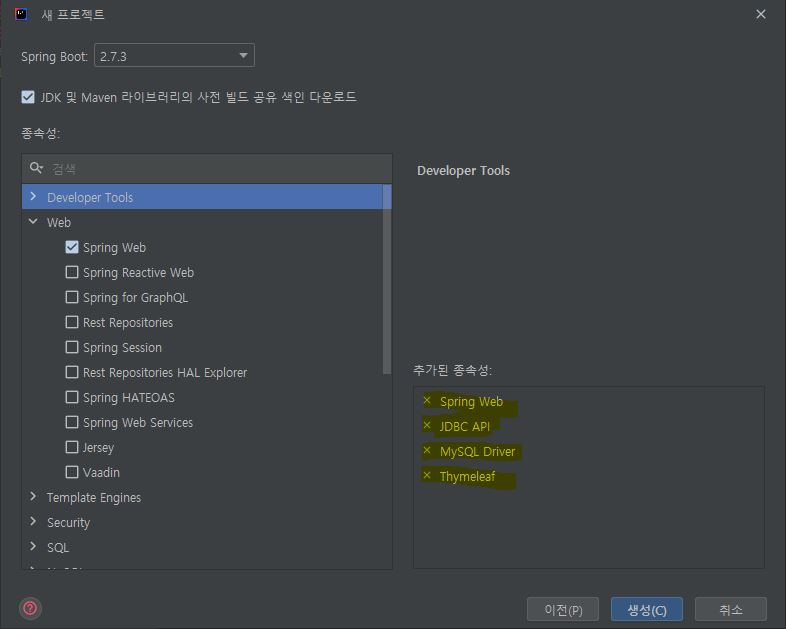786x629 pixels.
Task: Expand the Template Engines category
Action: 33,497
